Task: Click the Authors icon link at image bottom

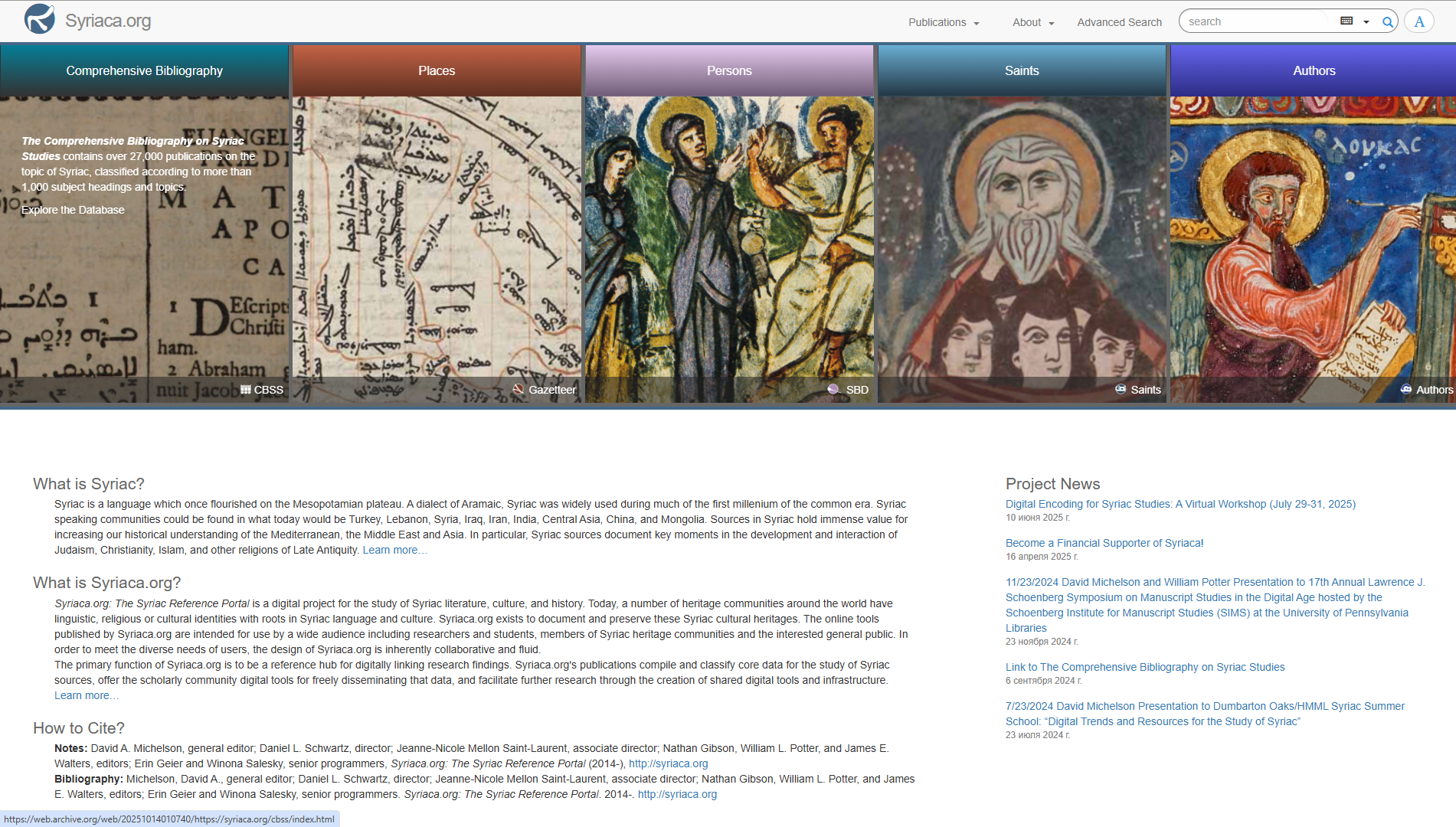Action: pyautogui.click(x=1426, y=390)
